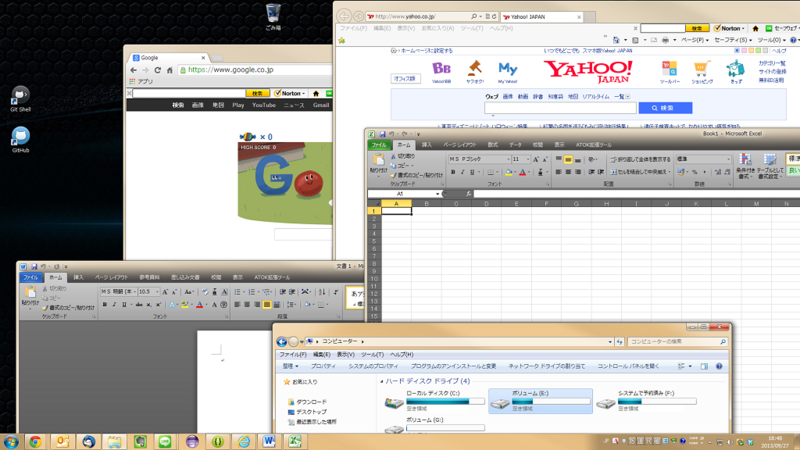Click the blue 検索 button on Yahoo Japan

[665, 108]
